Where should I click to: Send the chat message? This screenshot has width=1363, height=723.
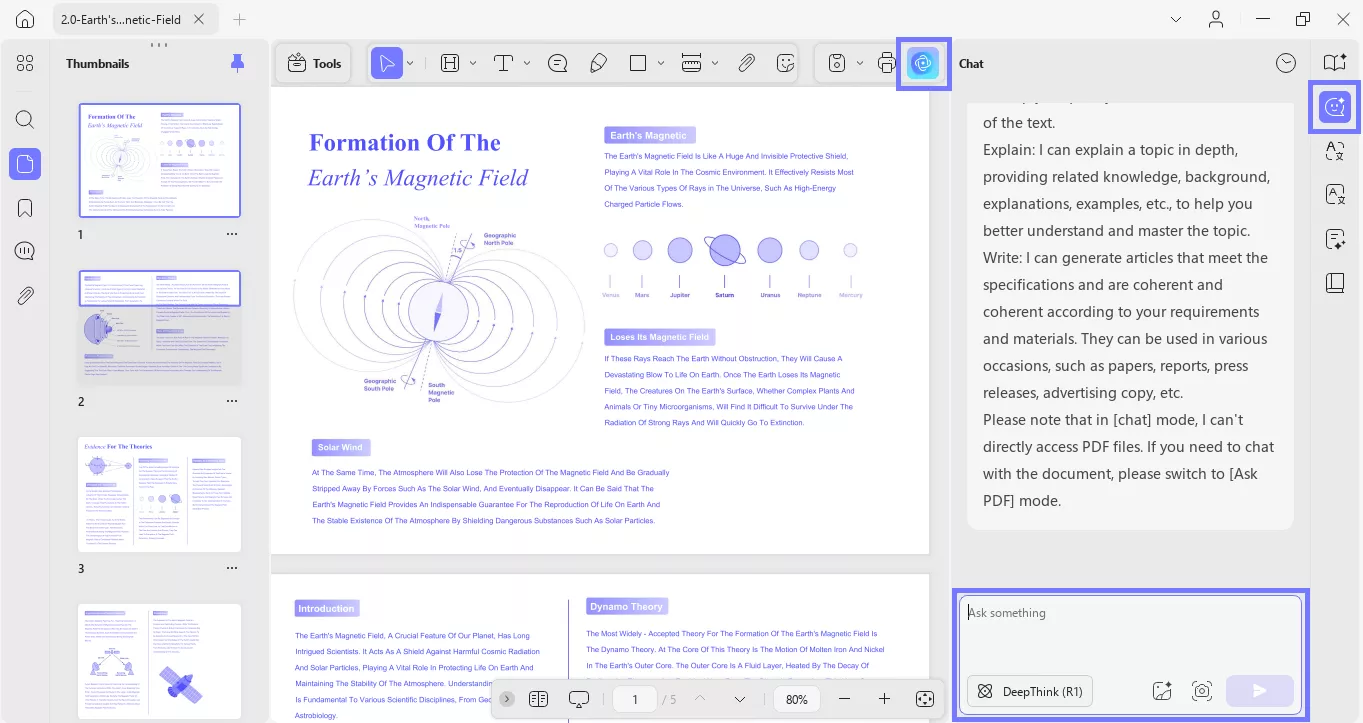pos(1259,691)
